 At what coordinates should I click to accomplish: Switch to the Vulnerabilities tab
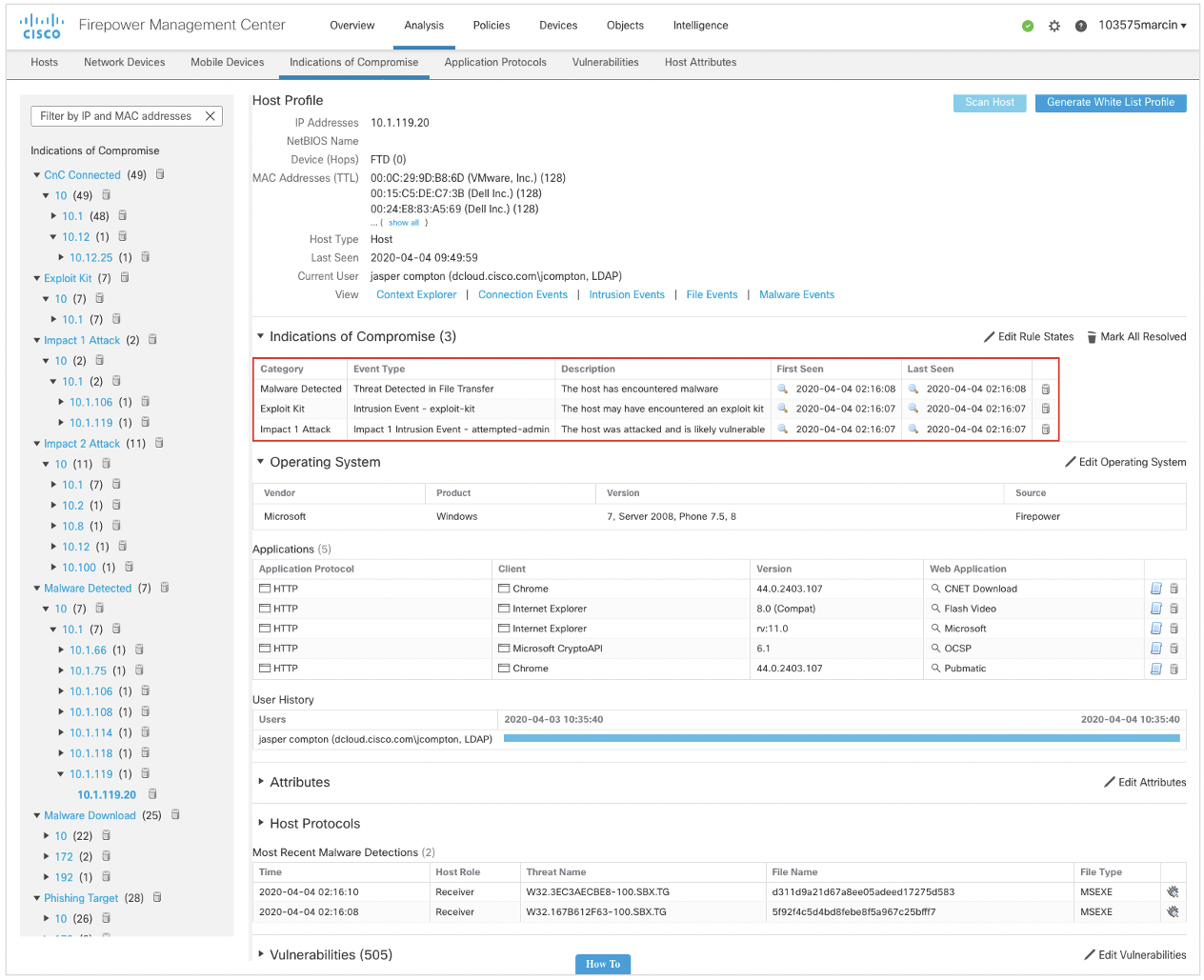click(x=605, y=63)
